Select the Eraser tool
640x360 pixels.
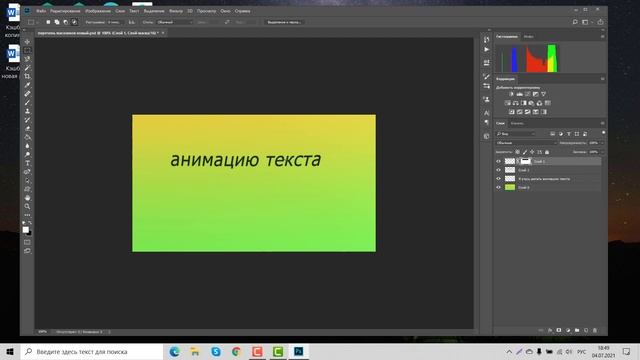click(27, 128)
